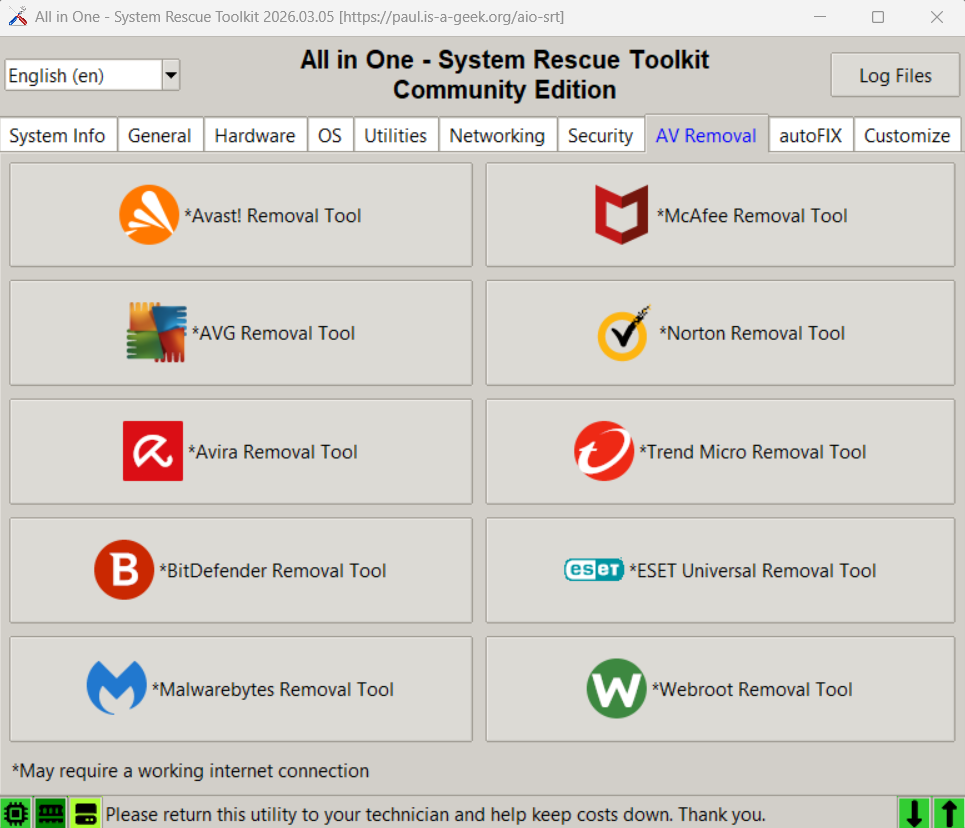965x828 pixels.
Task: Open the language dropdown arrow
Action: click(x=171, y=75)
